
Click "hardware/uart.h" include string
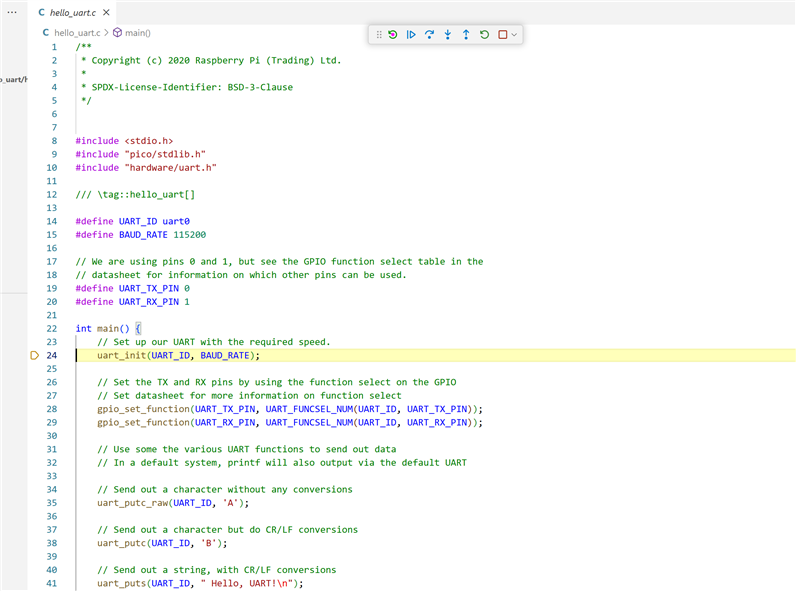click(171, 168)
